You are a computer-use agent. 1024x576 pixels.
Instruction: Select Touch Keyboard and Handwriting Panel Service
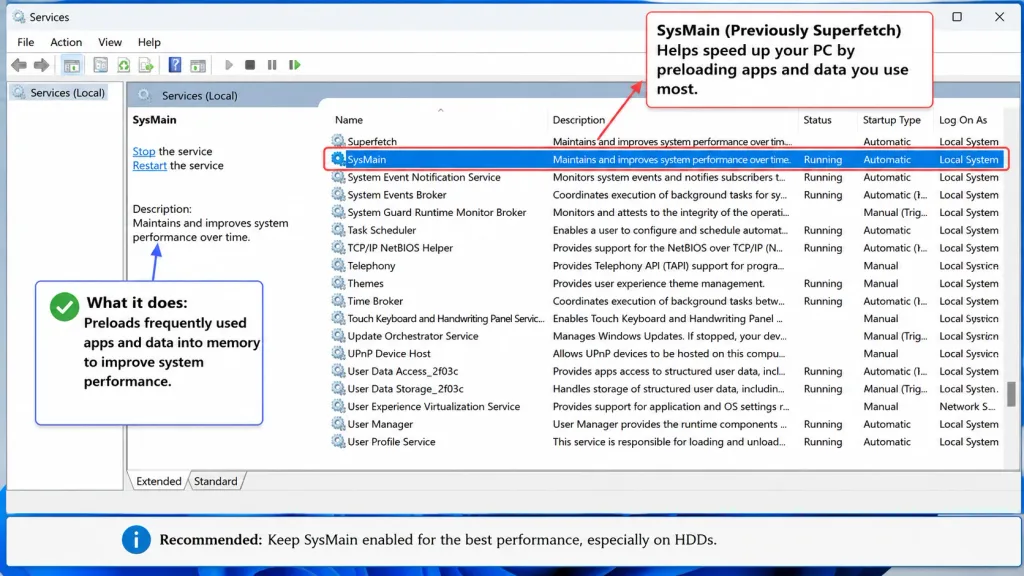pos(445,318)
